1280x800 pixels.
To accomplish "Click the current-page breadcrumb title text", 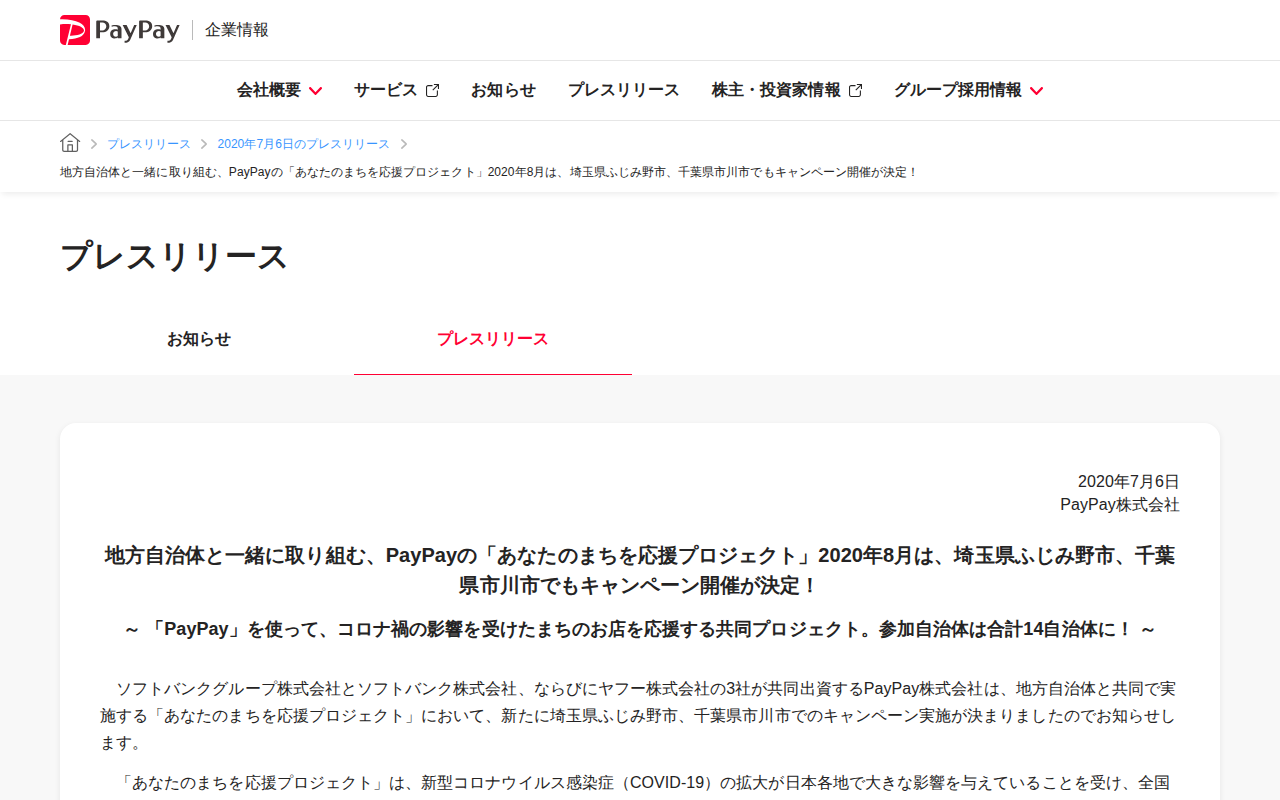I will coord(489,172).
